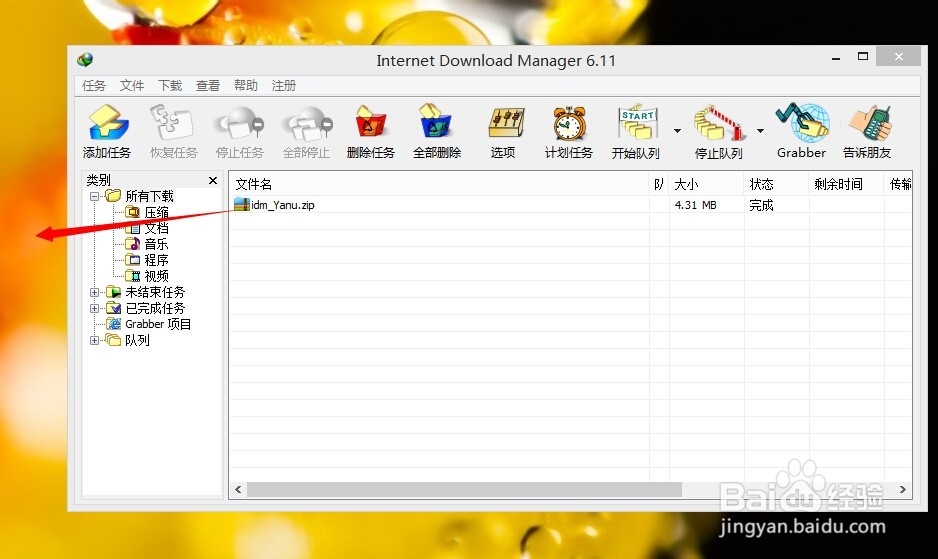This screenshot has height=559, width=938.
Task: Select the 未结束任务 category
Action: tap(156, 292)
